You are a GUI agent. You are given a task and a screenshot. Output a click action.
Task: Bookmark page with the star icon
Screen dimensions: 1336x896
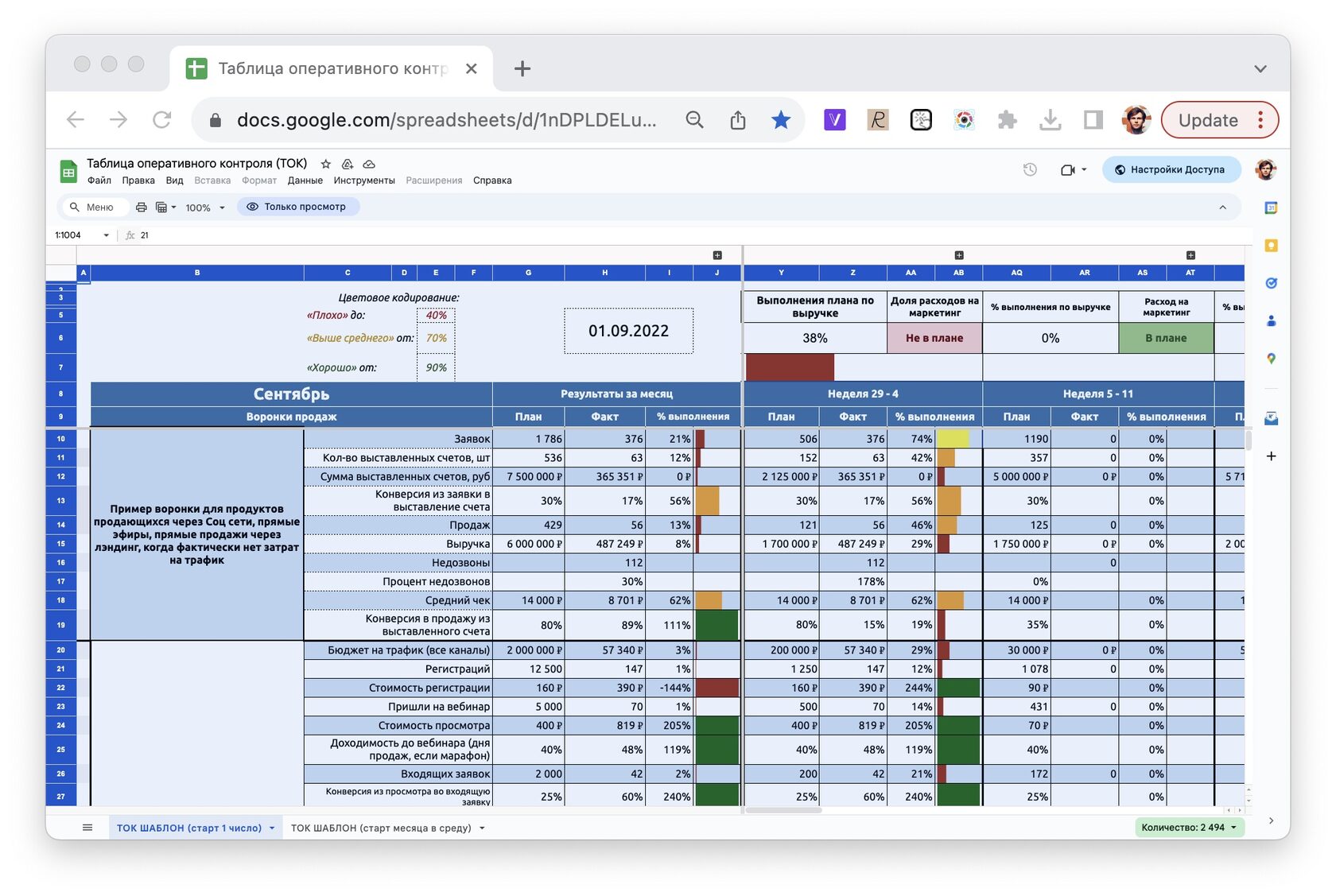[x=781, y=120]
